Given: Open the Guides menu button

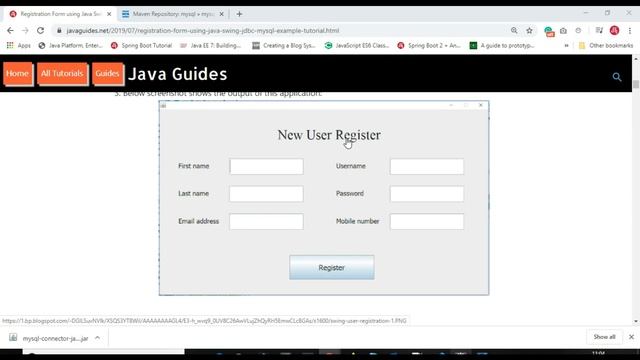Looking at the screenshot, I should (x=107, y=74).
